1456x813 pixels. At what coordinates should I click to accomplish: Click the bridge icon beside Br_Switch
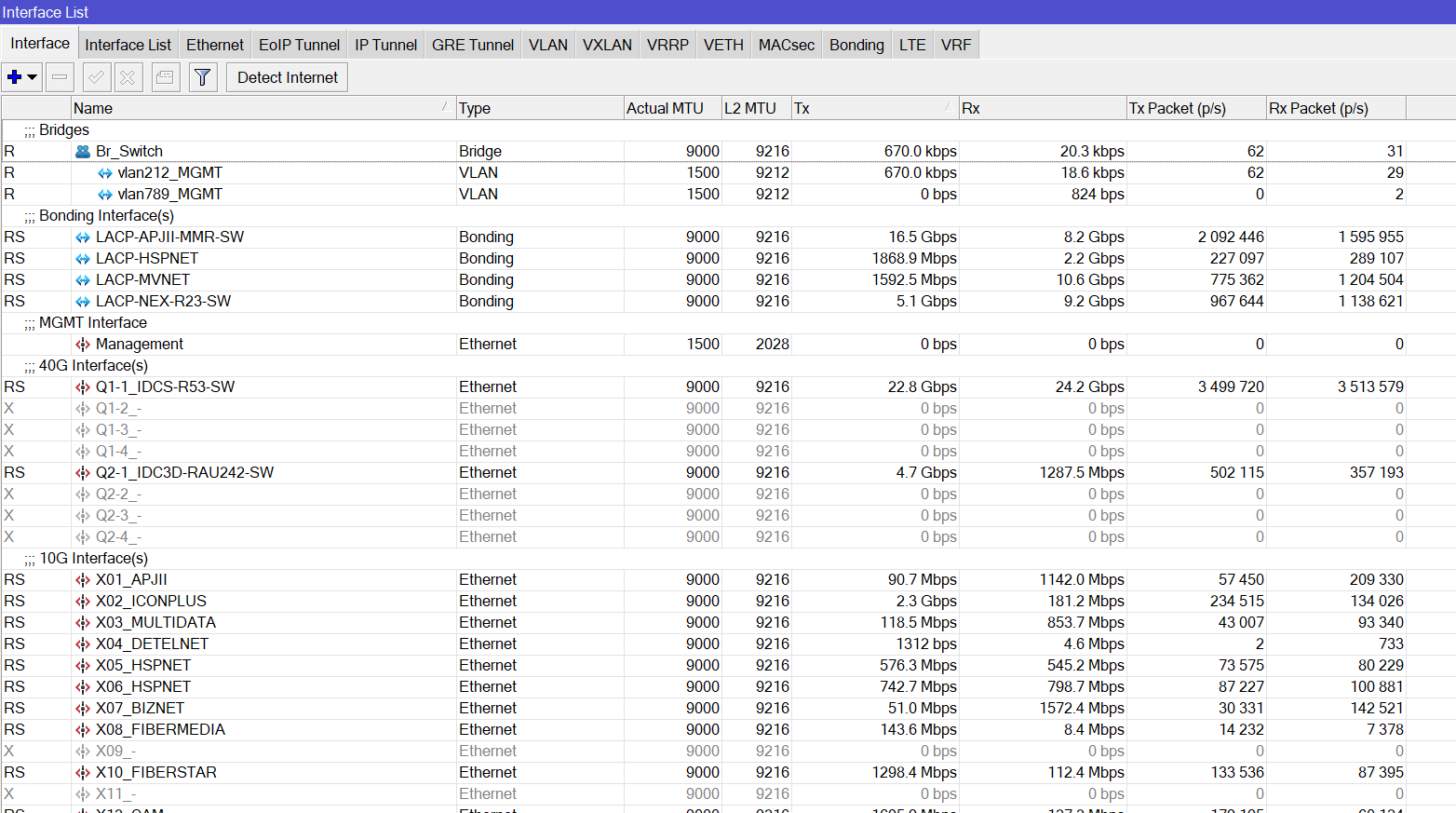(x=82, y=151)
